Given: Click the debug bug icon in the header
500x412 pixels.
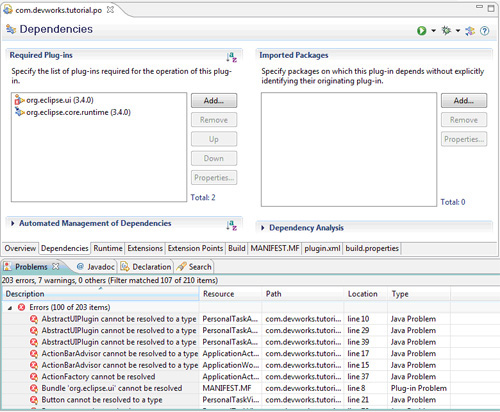Looking at the screenshot, I should point(446,31).
